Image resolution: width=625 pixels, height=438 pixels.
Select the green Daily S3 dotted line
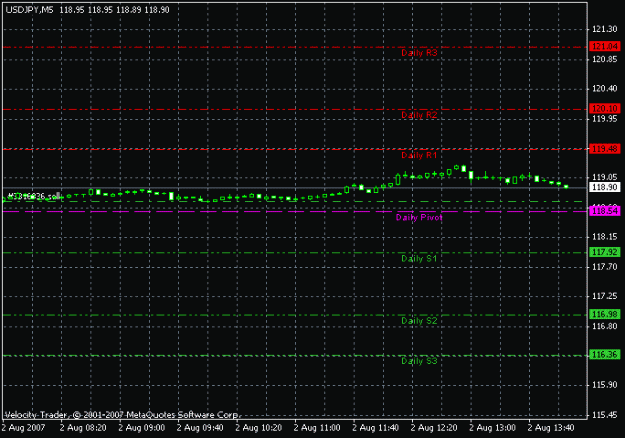coord(295,355)
